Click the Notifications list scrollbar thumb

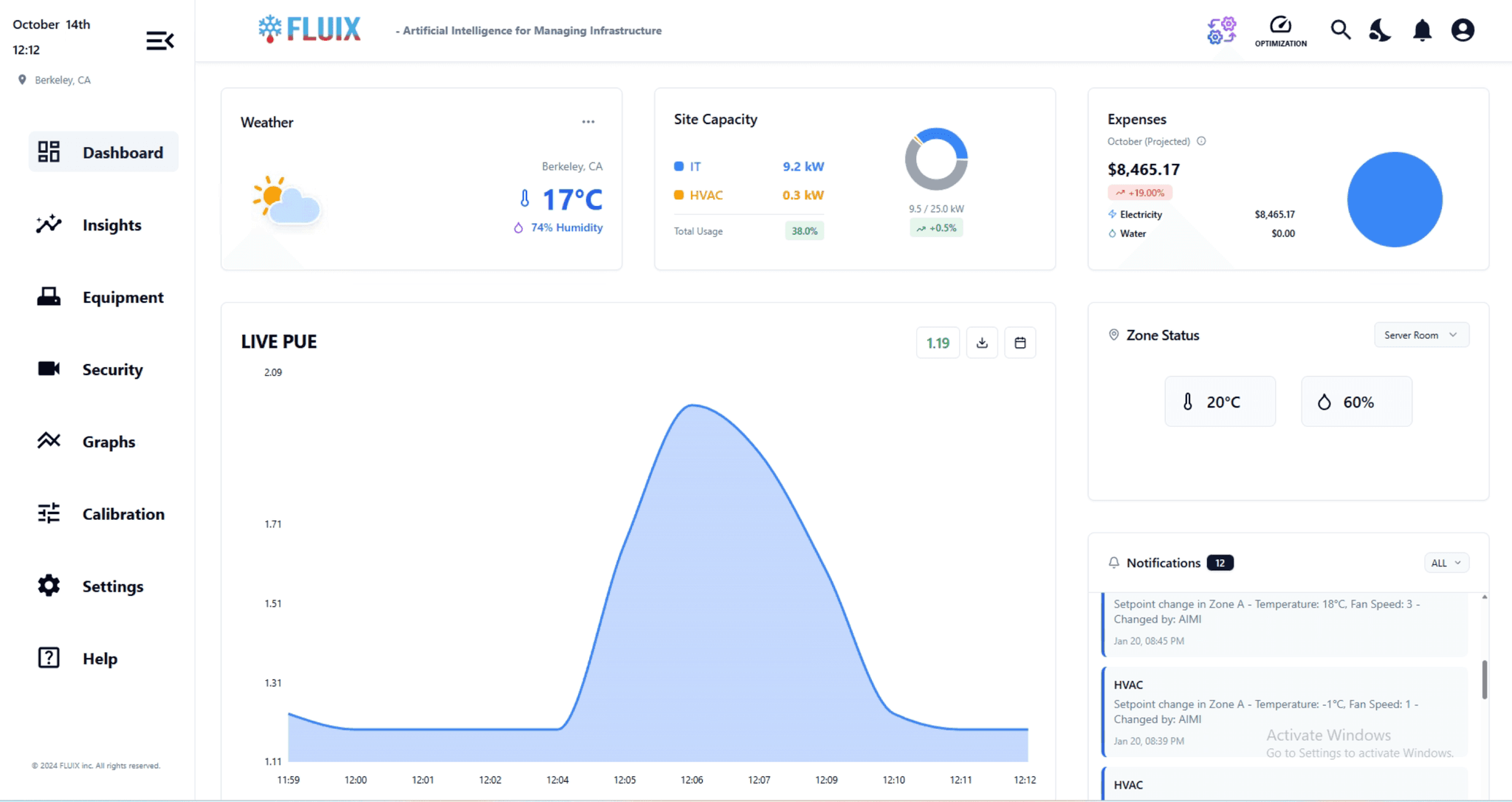coord(1484,679)
